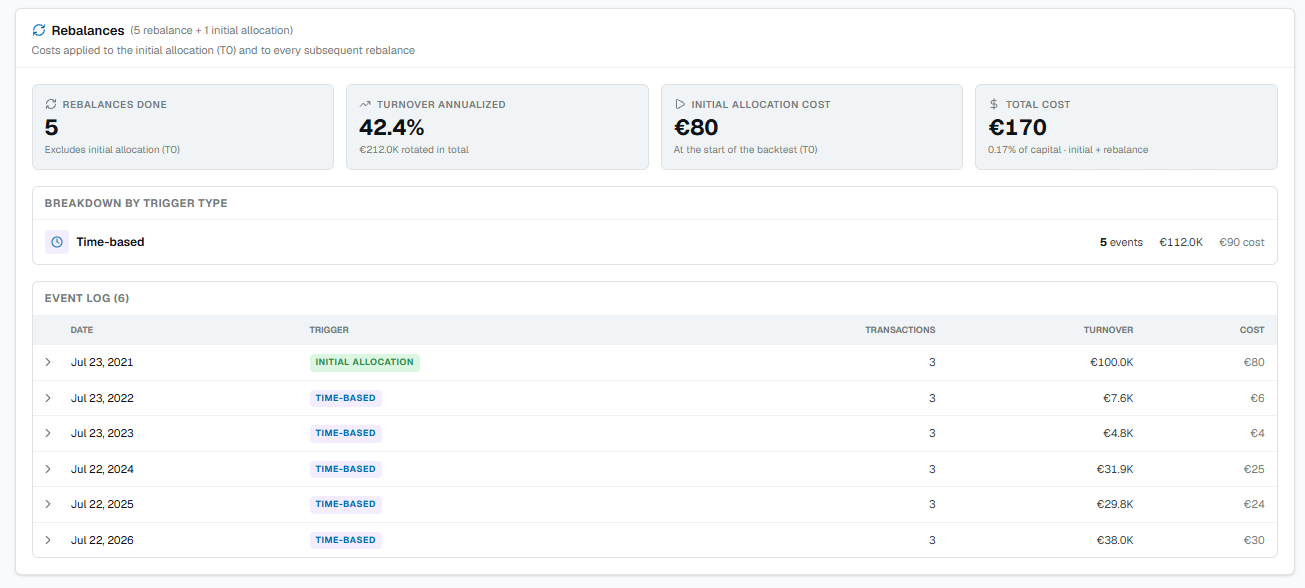Expand the Jul 23, 2021 event row

(x=48, y=362)
